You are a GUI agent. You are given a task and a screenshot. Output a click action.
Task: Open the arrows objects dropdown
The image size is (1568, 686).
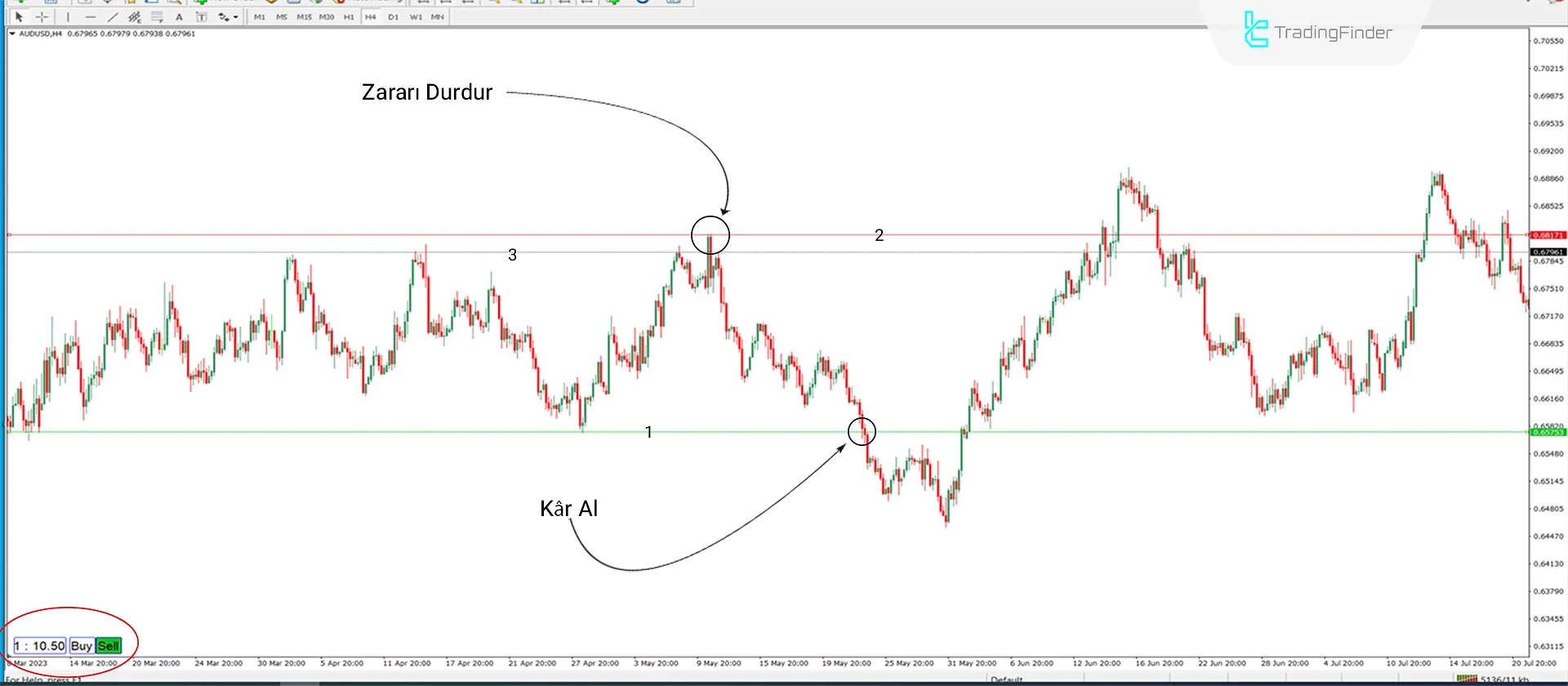click(x=227, y=17)
